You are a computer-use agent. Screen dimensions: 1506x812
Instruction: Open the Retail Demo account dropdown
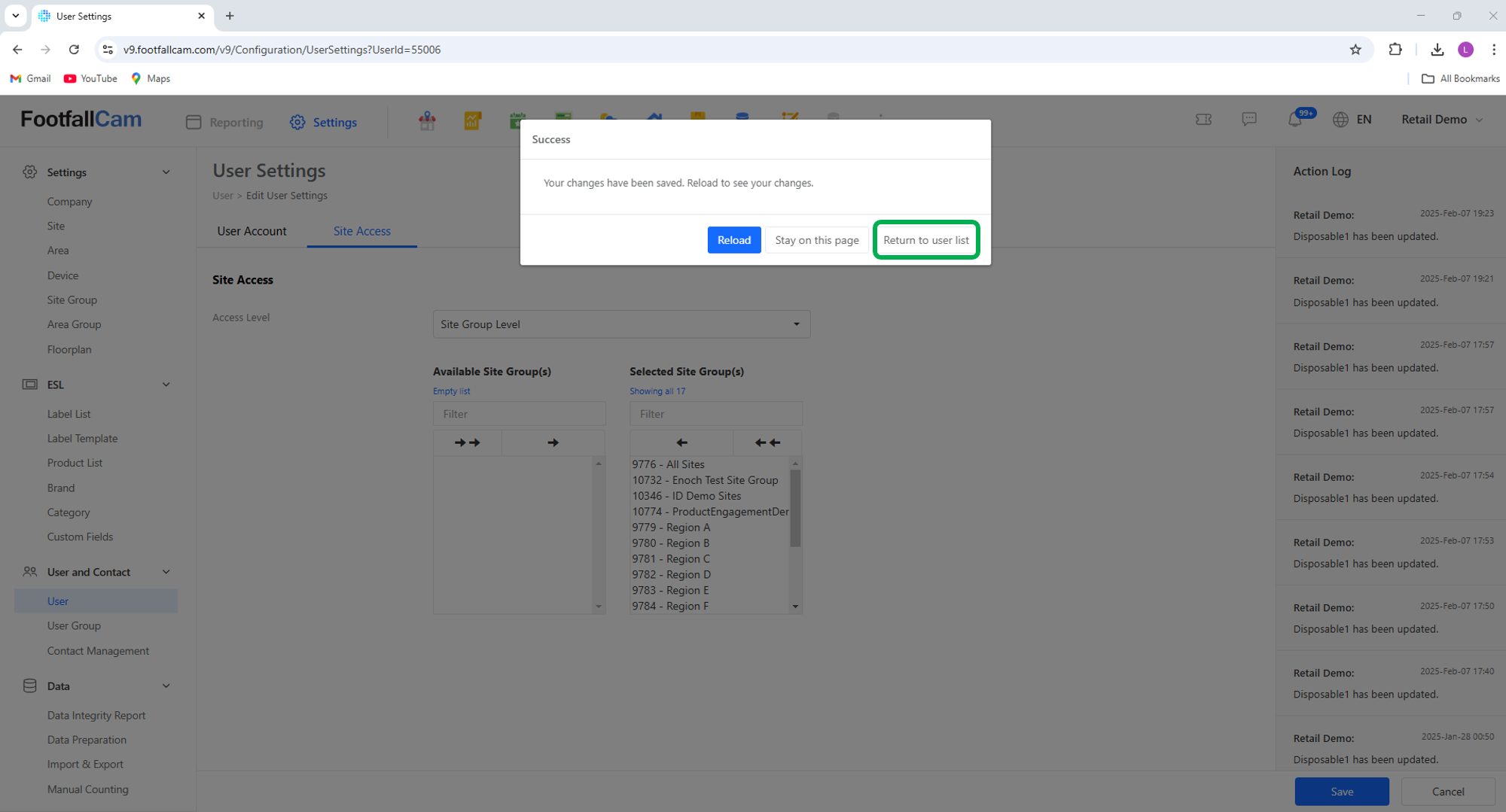(1441, 119)
